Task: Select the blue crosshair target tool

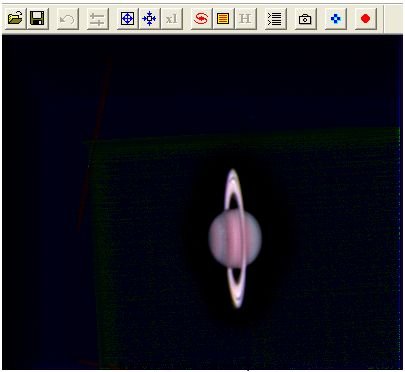Action: tap(127, 18)
